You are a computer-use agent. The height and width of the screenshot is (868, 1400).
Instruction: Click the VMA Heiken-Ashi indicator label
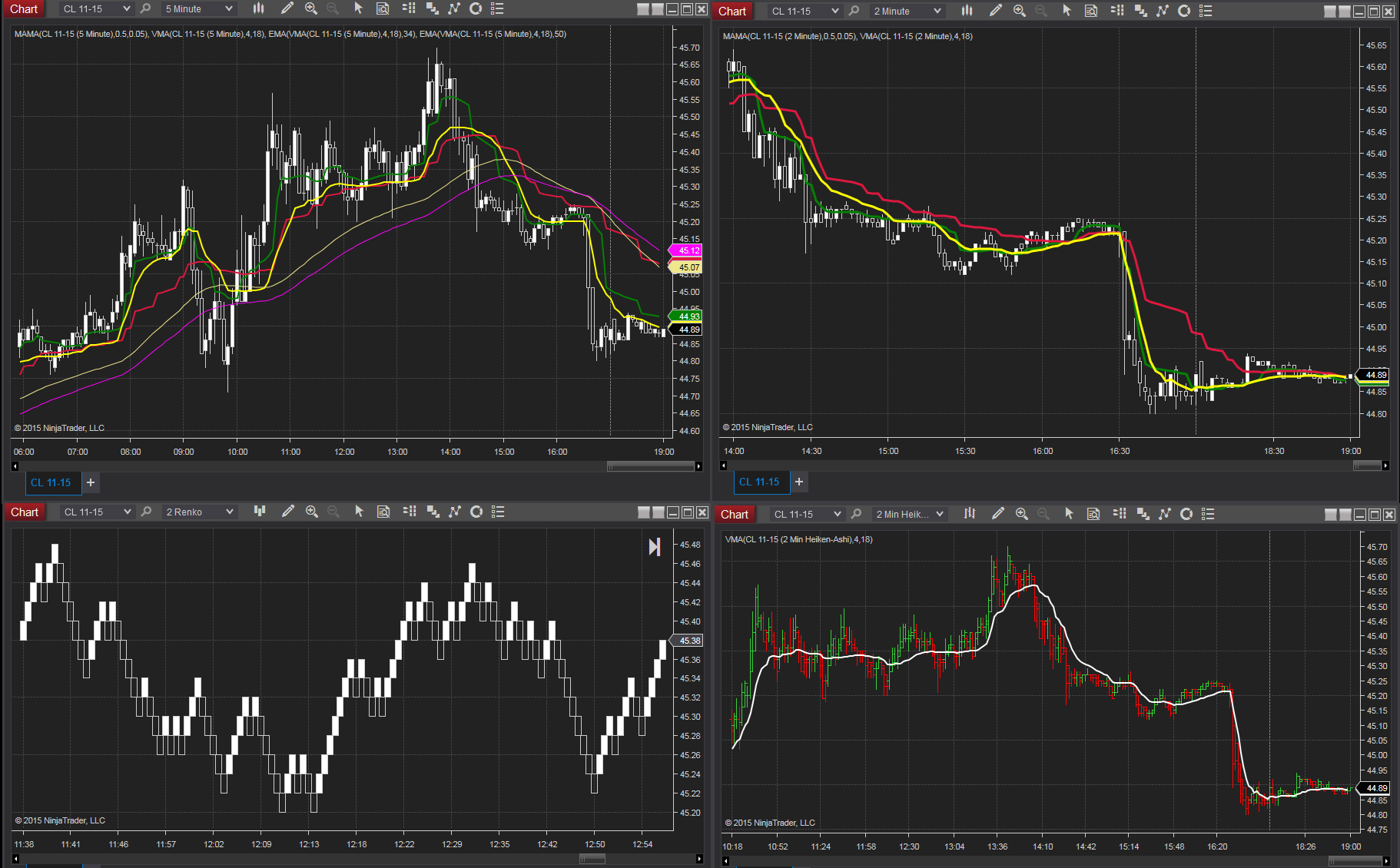[799, 539]
